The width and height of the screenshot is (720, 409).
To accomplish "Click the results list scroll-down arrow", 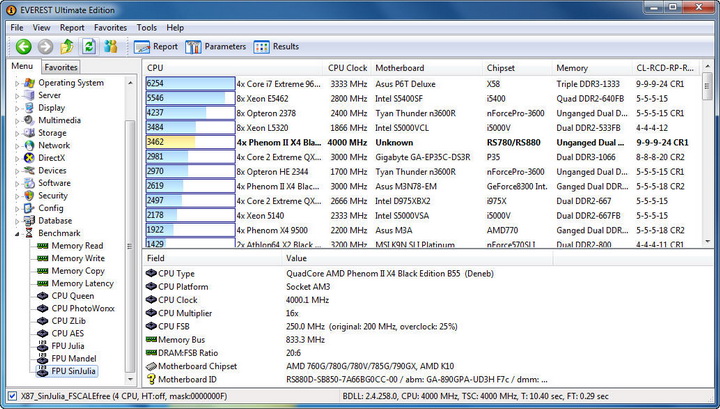I will click(x=707, y=241).
